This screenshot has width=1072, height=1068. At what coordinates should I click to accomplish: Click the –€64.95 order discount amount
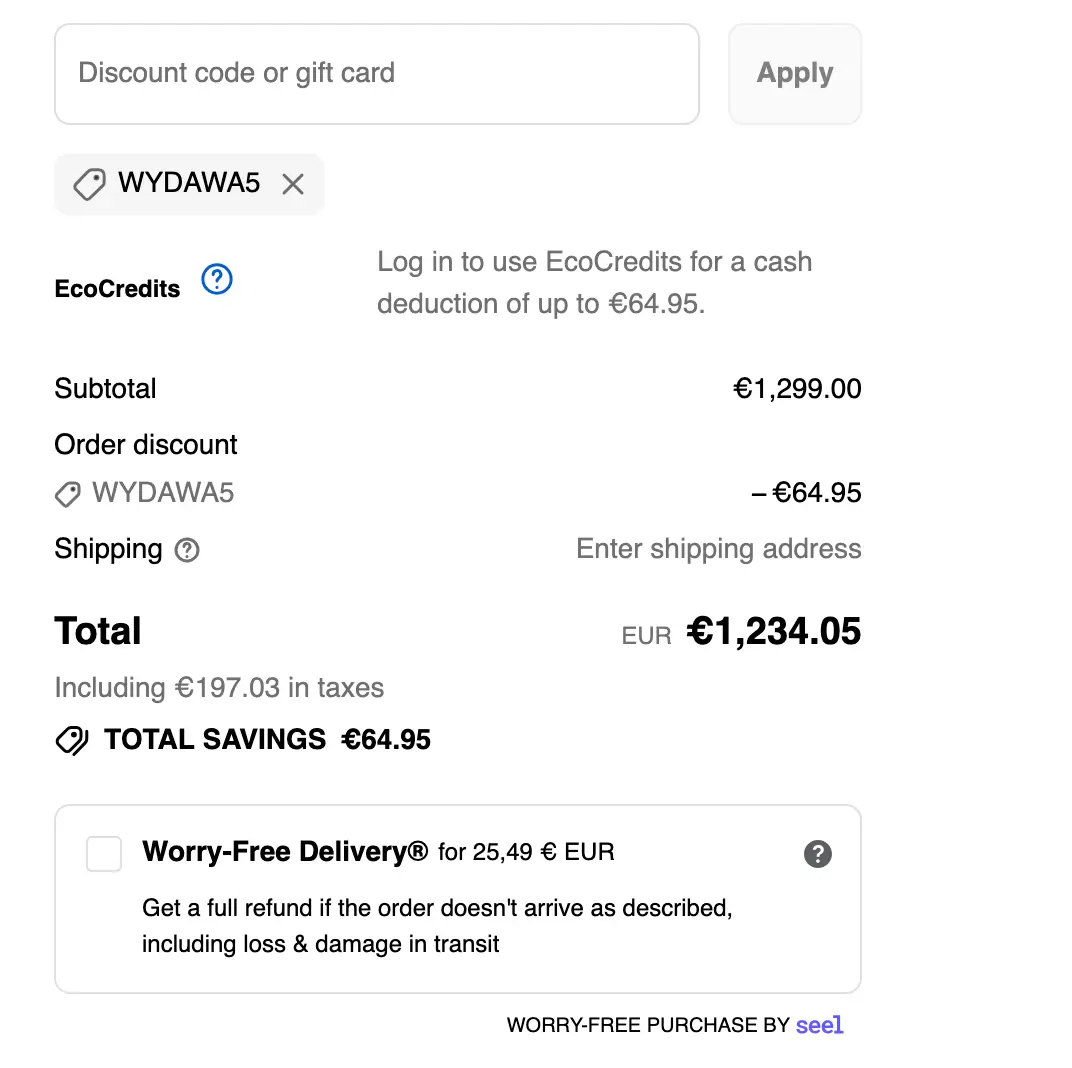point(806,493)
